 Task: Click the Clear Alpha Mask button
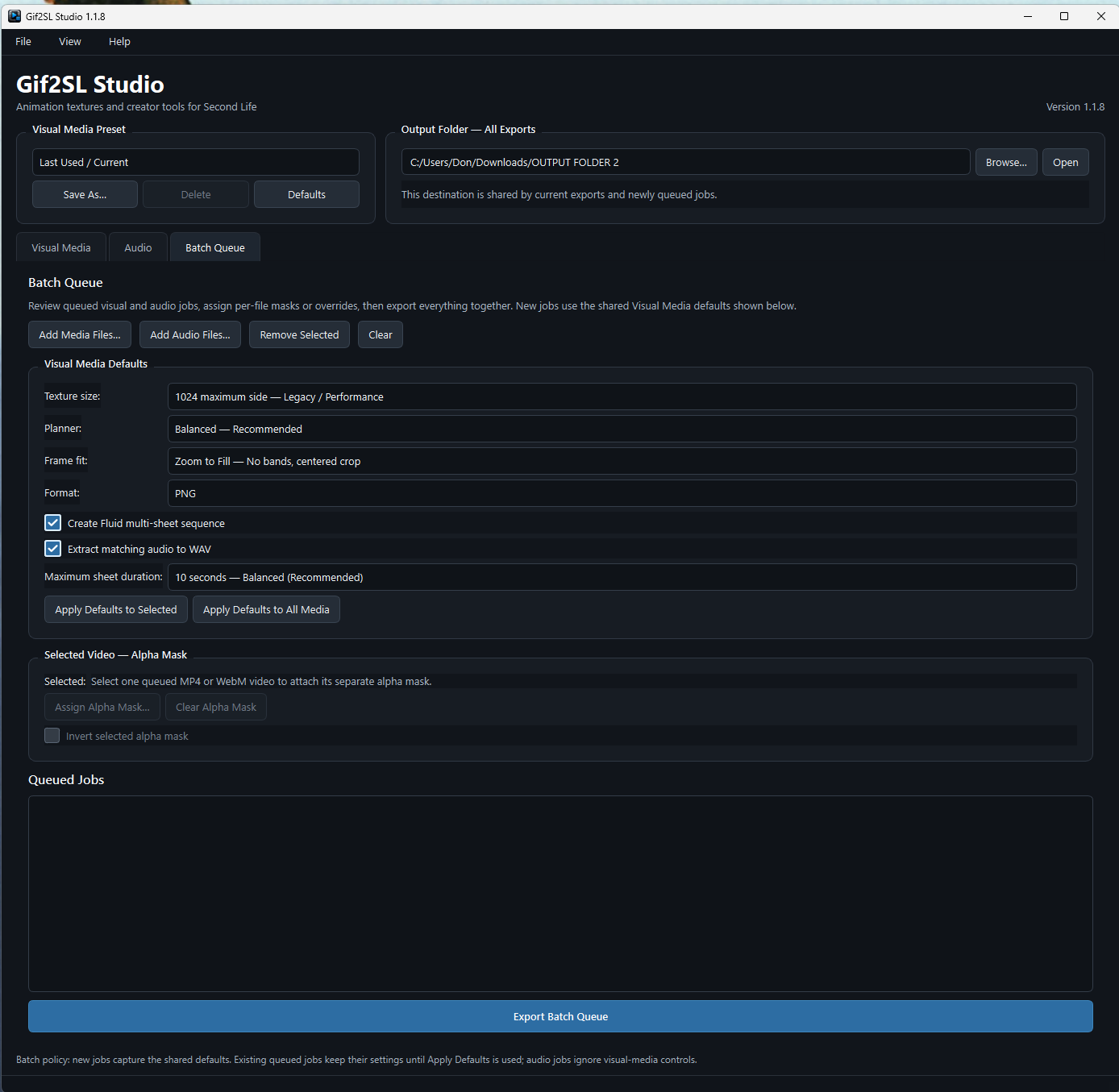click(x=216, y=707)
